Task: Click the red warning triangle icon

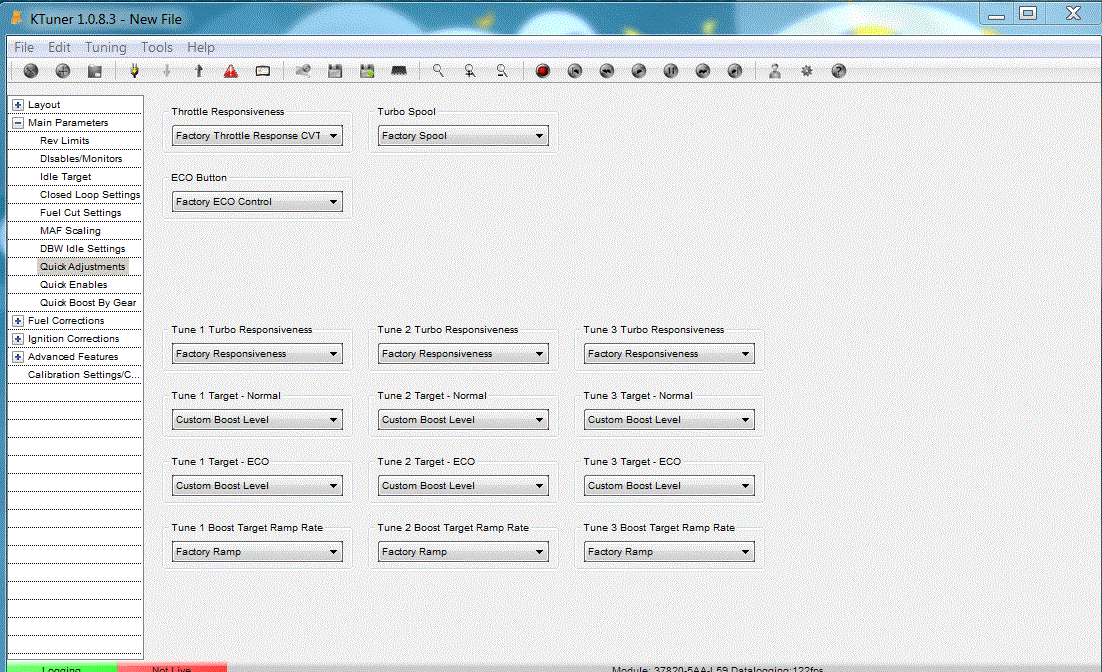Action: pos(231,71)
